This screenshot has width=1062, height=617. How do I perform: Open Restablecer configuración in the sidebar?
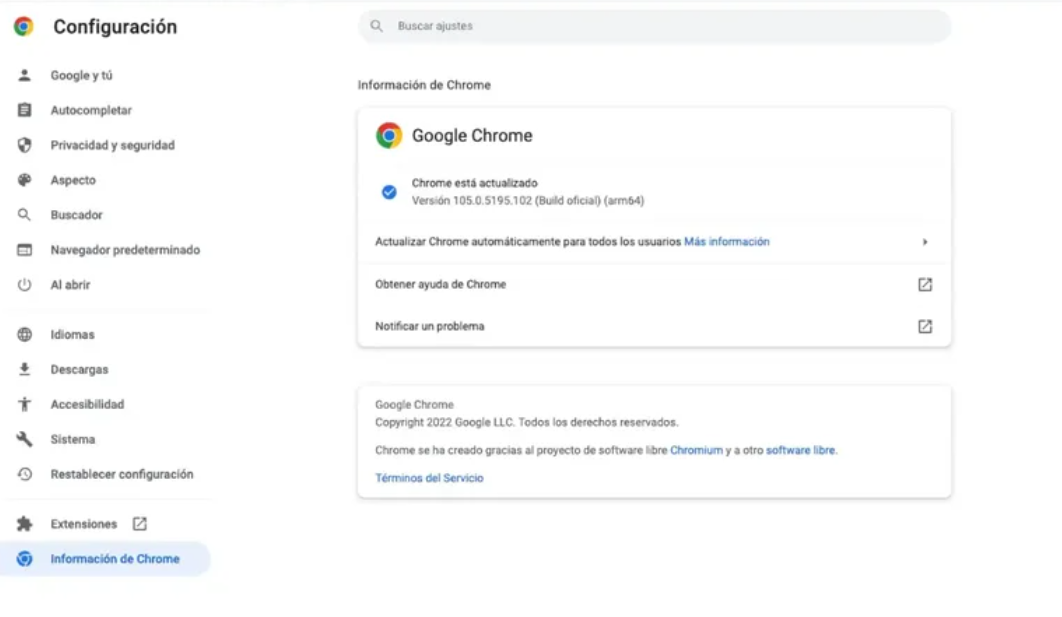[x=122, y=475]
